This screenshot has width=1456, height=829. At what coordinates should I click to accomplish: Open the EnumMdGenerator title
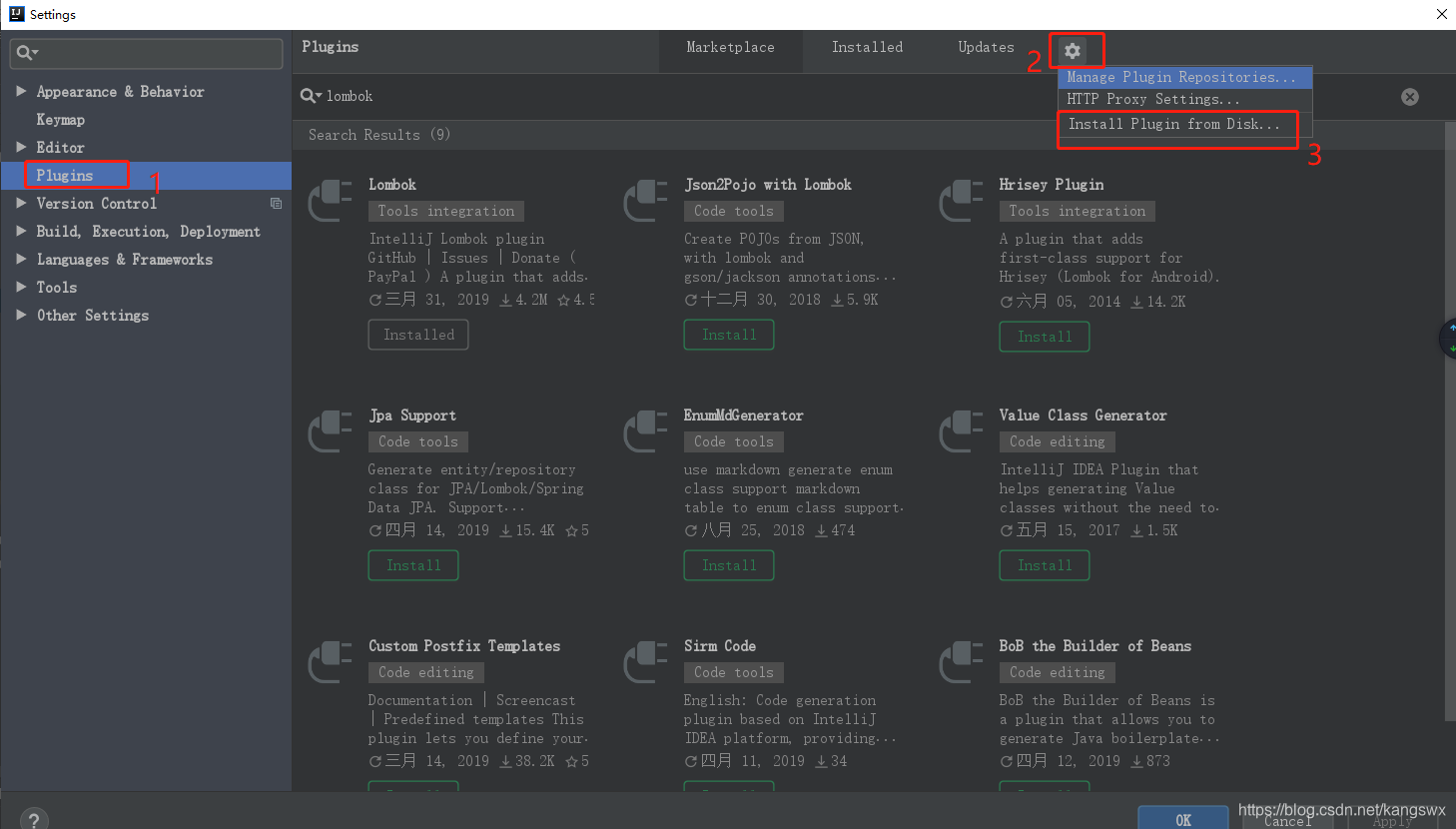tap(744, 415)
